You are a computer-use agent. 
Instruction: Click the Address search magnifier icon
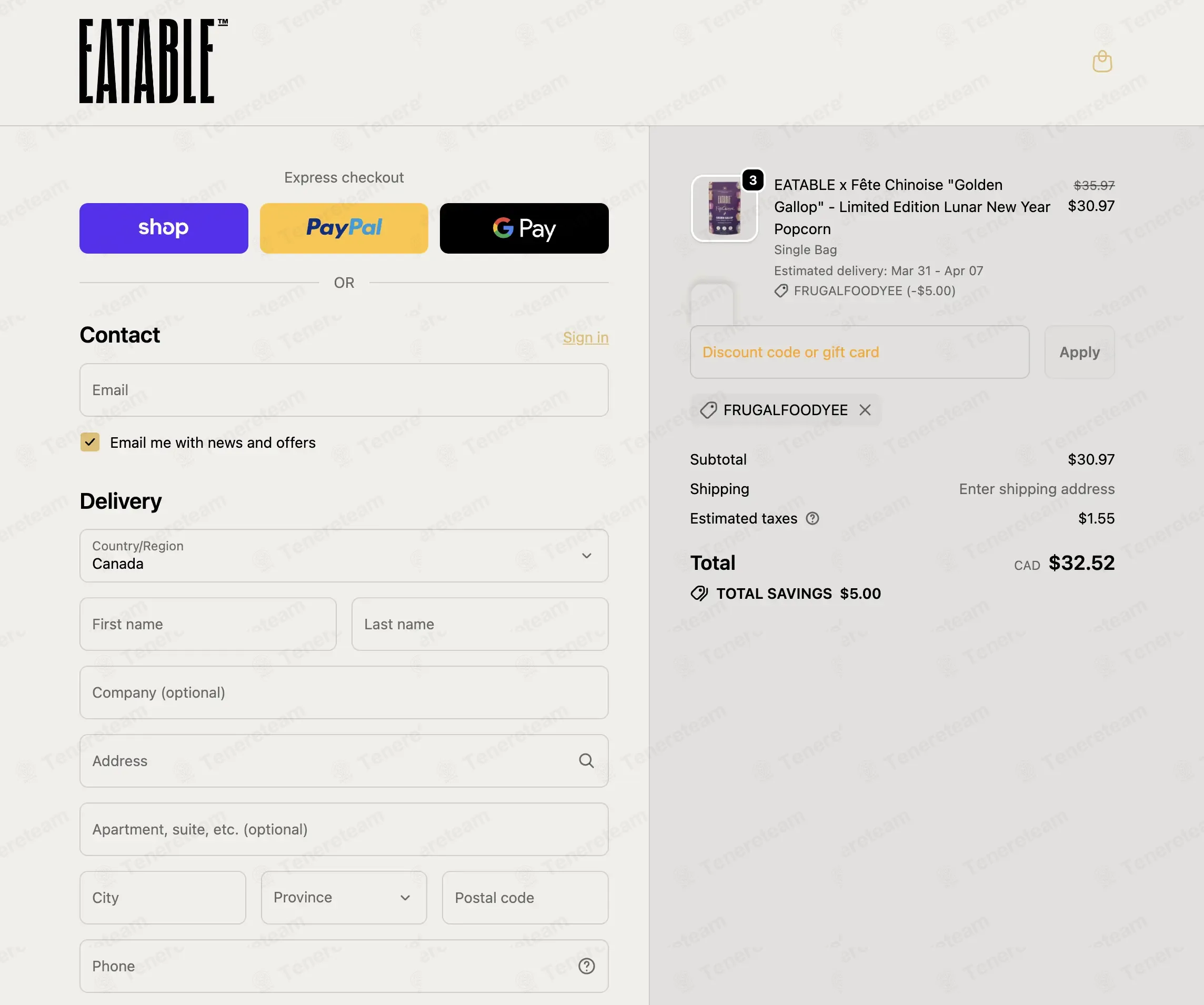pos(586,761)
